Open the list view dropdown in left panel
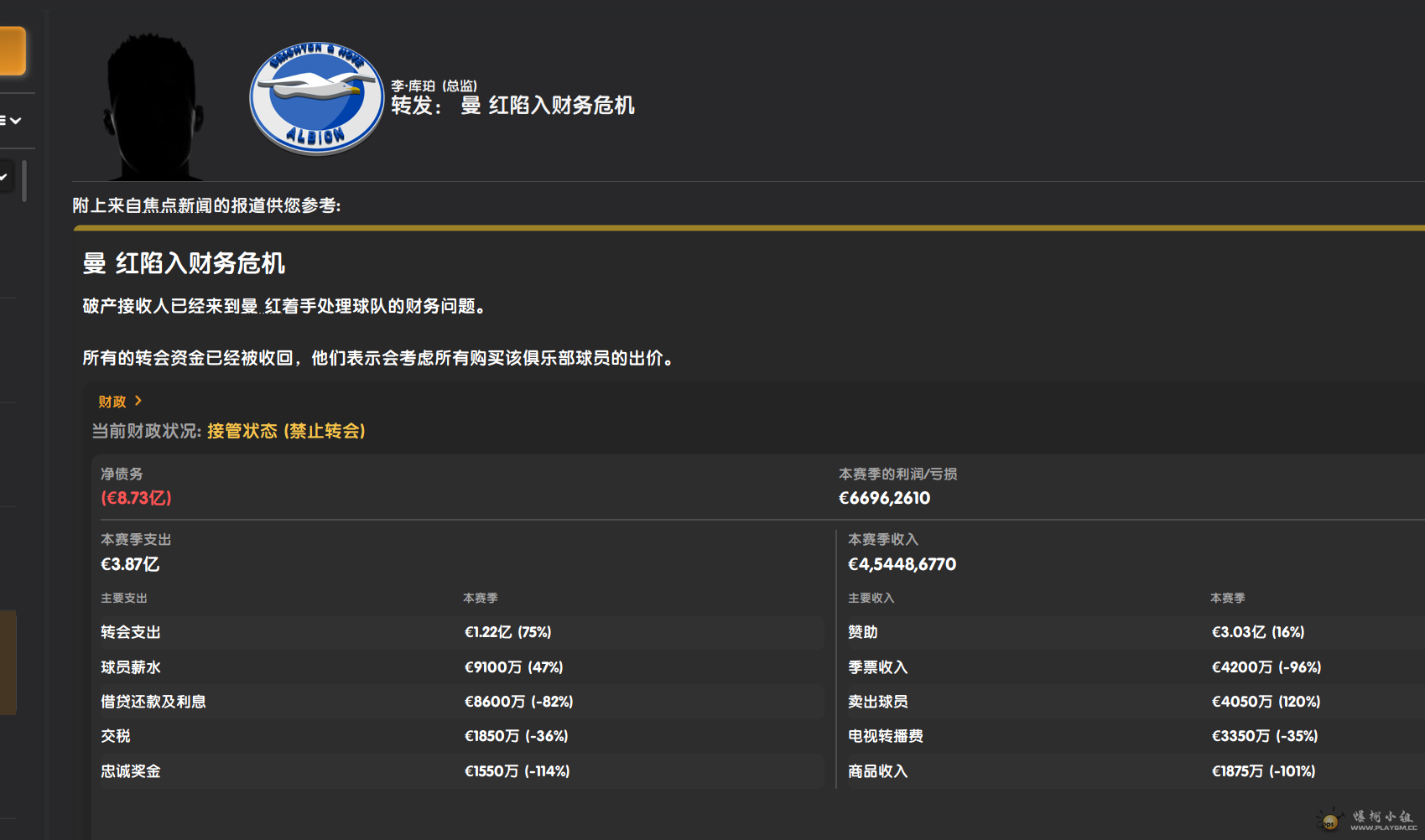Image resolution: width=1425 pixels, height=840 pixels. point(12,121)
